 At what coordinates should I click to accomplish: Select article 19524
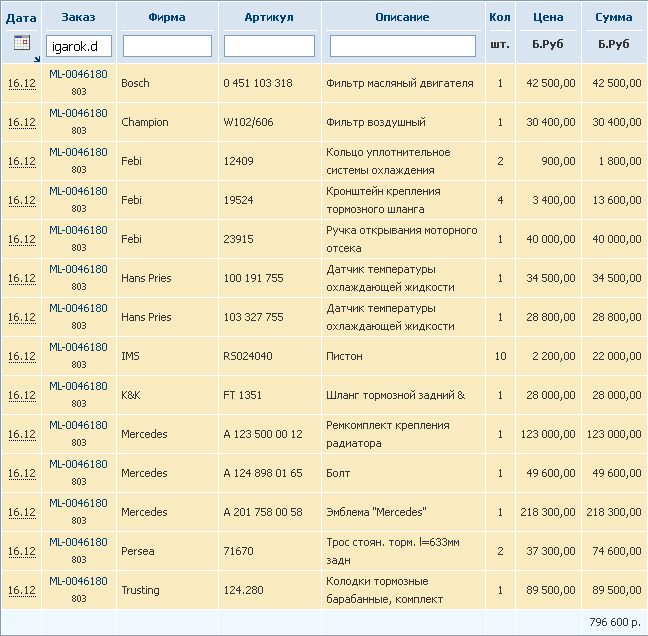(238, 200)
